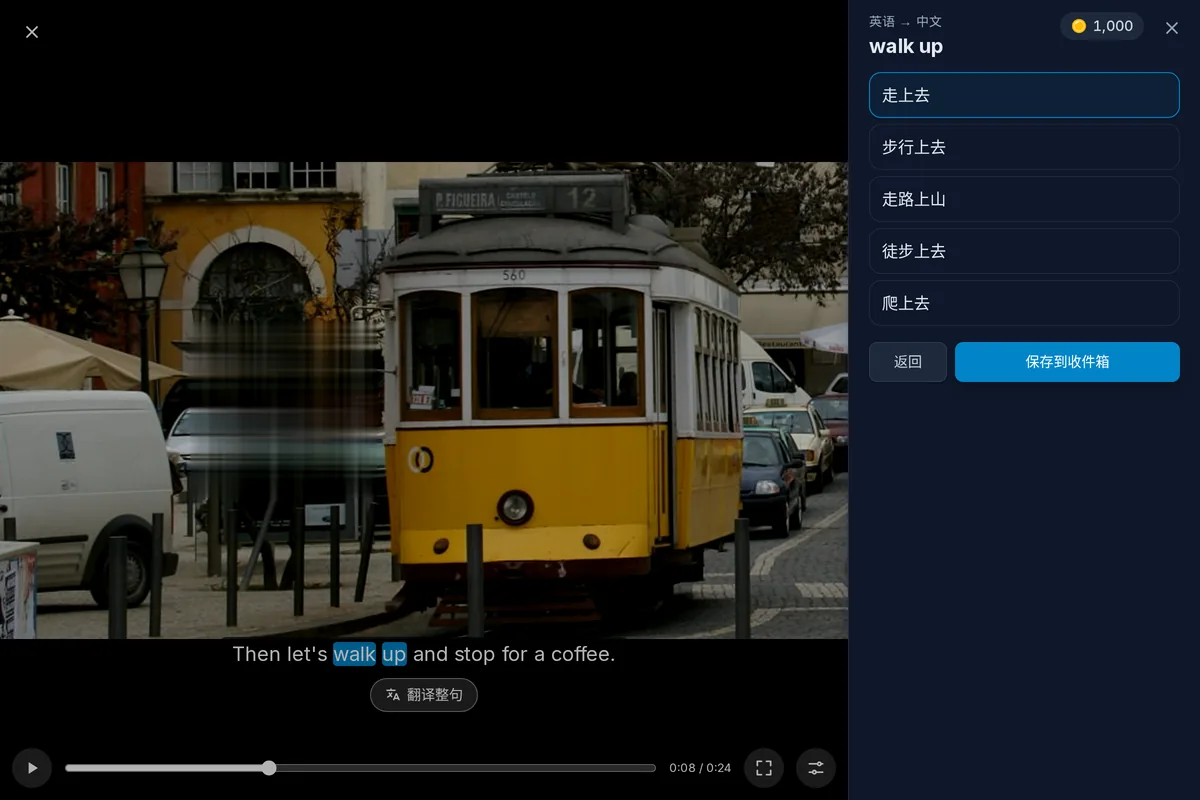Click the word "Then" in the subtitle

point(256,654)
